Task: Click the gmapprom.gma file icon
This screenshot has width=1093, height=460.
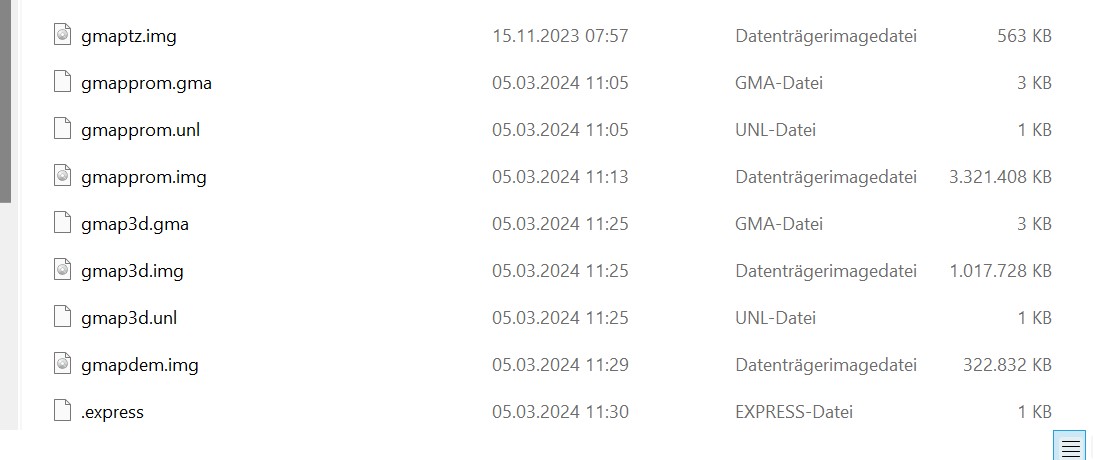Action: point(63,82)
